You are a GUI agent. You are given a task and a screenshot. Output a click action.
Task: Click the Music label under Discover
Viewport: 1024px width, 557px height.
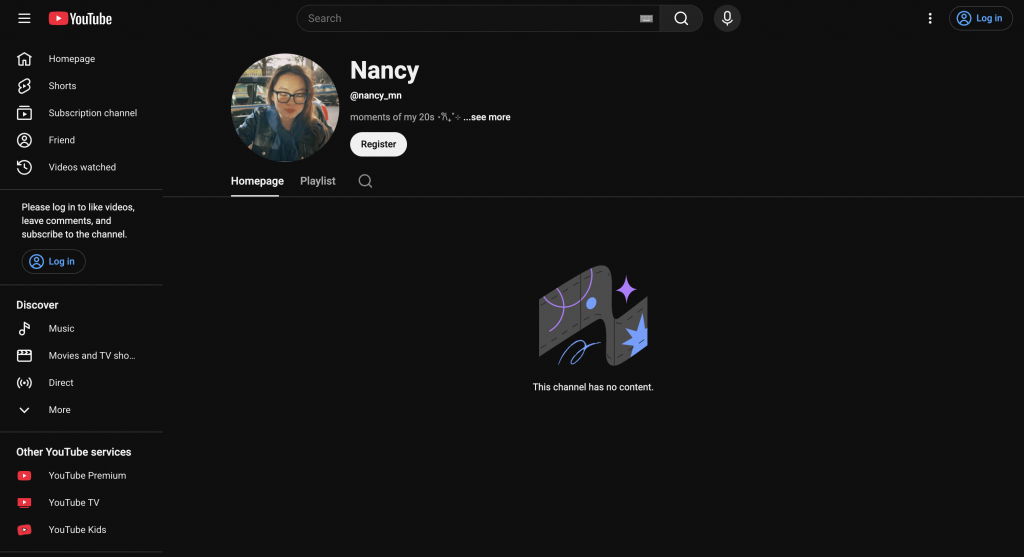(x=61, y=328)
